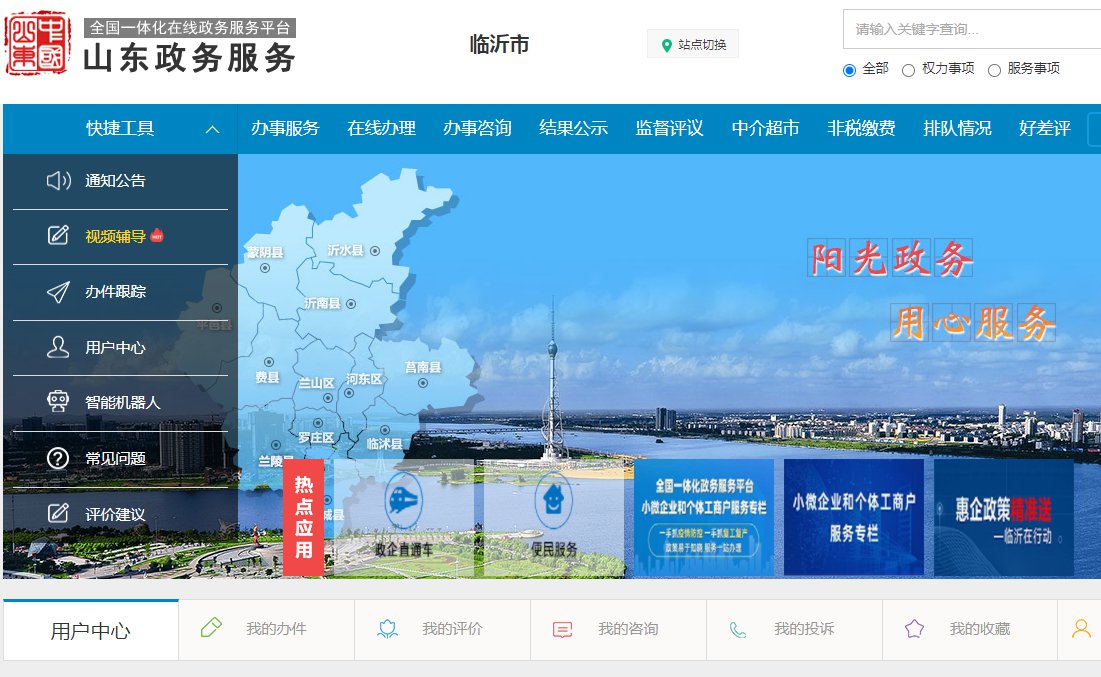The width and height of the screenshot is (1101, 677).
Task: Open the 小微企业和个体工商户服务专栏 banner
Action: point(854,518)
